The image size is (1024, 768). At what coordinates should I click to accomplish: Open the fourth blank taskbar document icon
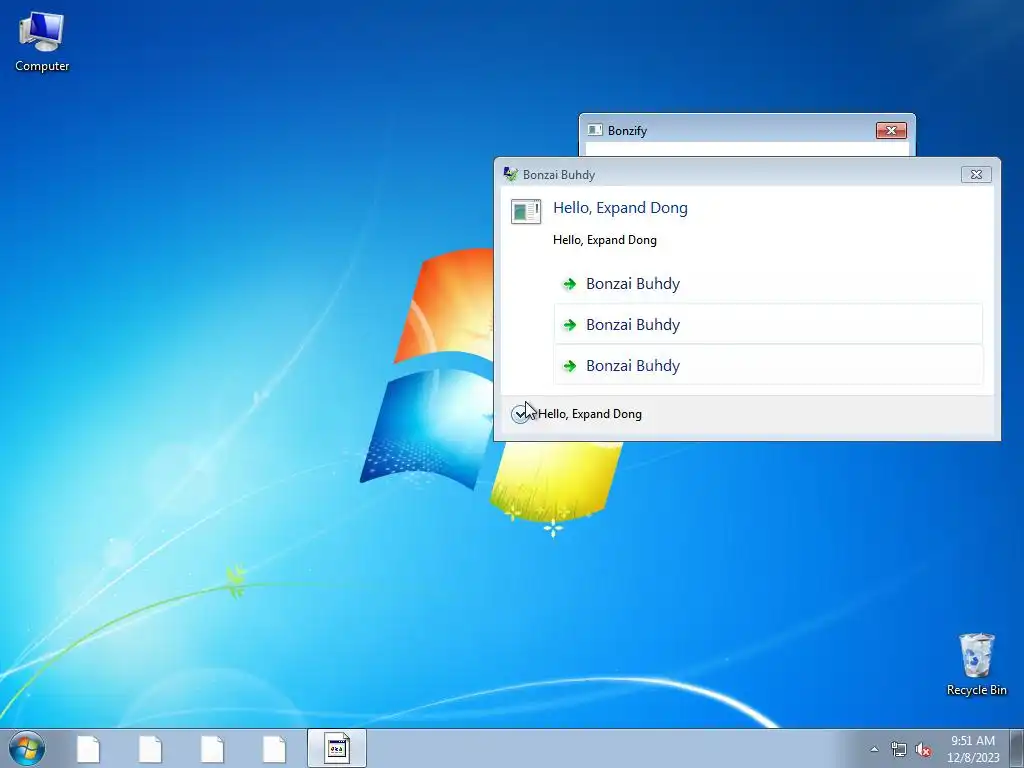[x=275, y=749]
